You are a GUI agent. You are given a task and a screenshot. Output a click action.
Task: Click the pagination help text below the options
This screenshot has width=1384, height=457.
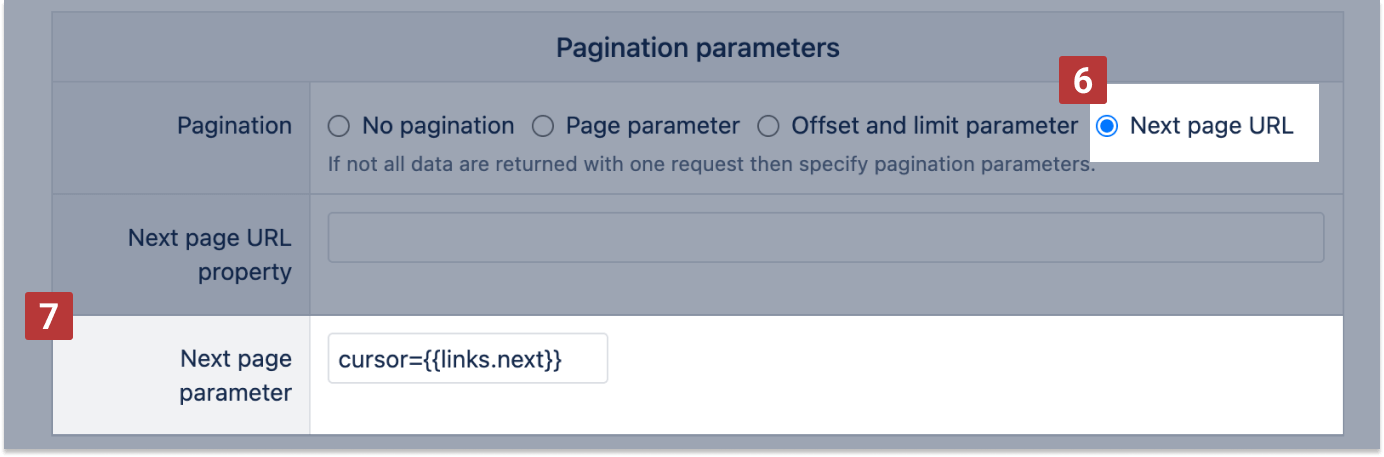[711, 163]
